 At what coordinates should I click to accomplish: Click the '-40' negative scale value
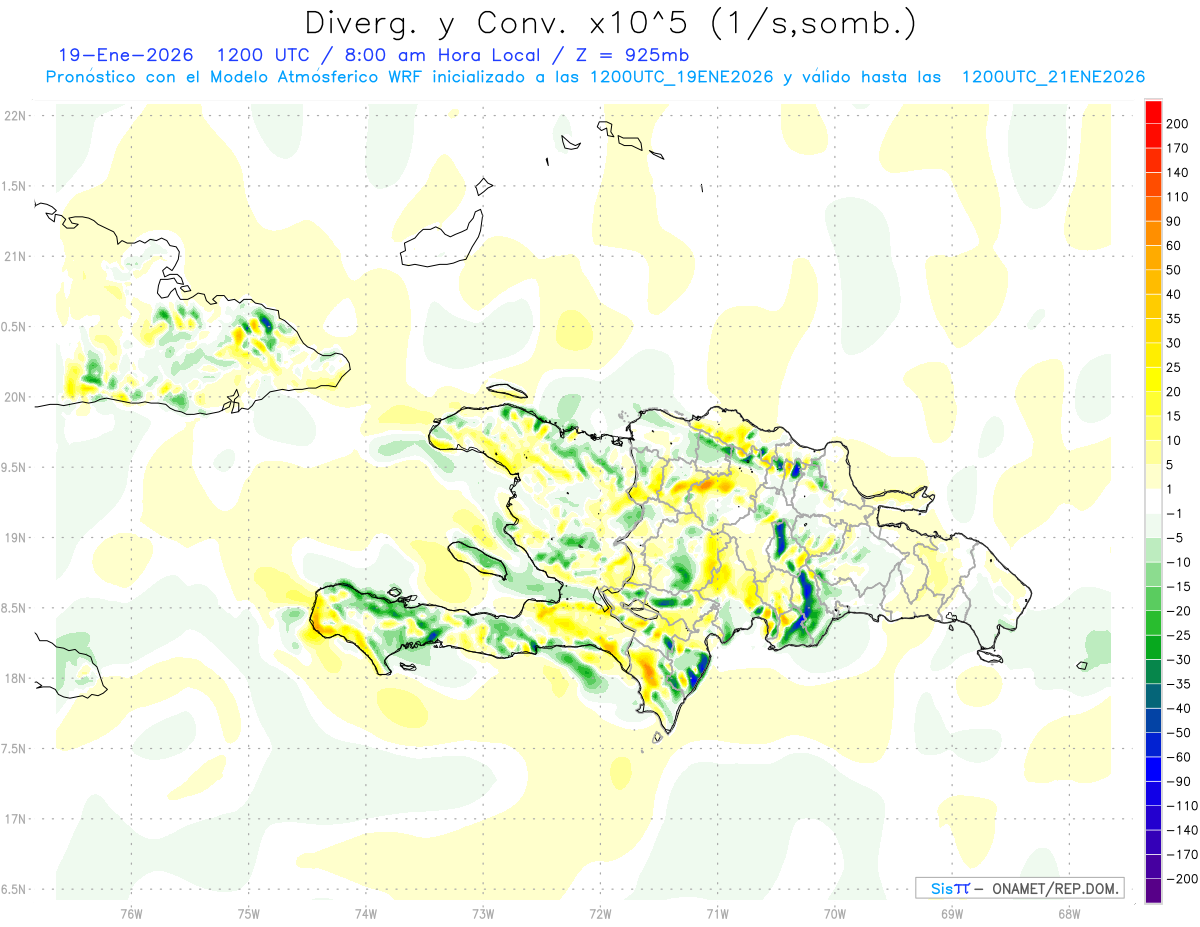tap(1179, 708)
